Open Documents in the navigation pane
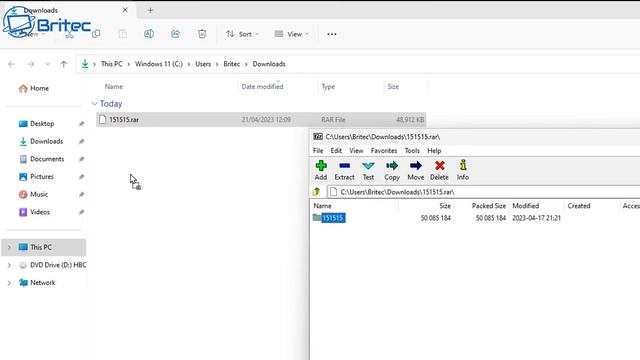 point(41,159)
